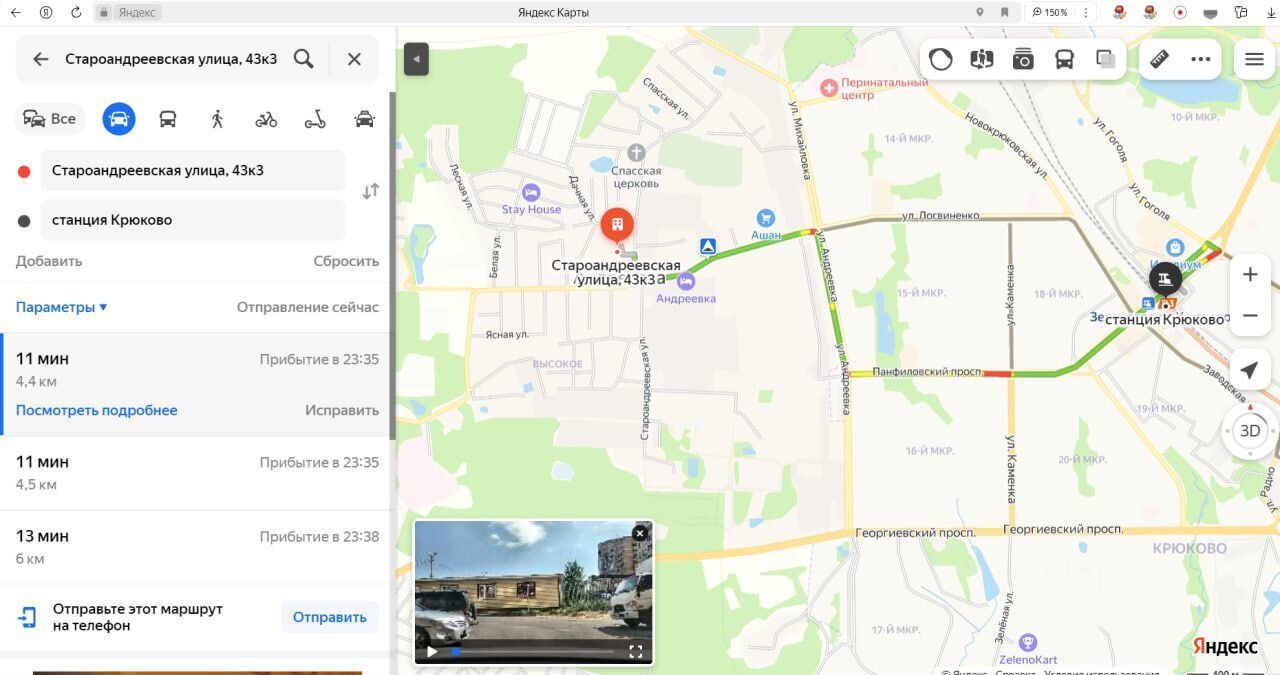
Task: Open the hamburger main menu
Action: [1254, 59]
